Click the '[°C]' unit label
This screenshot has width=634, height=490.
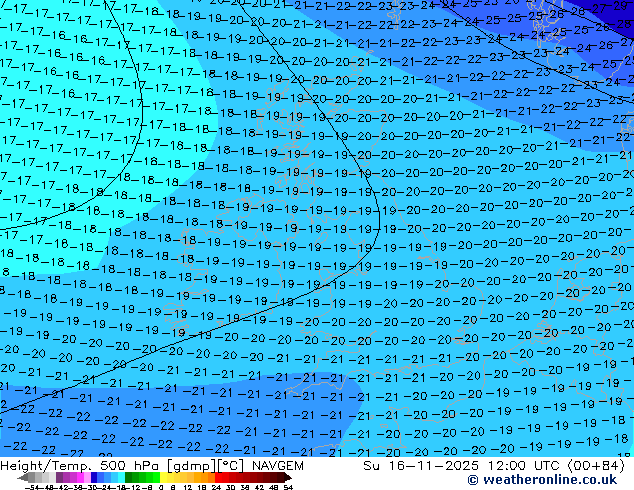click(231, 466)
